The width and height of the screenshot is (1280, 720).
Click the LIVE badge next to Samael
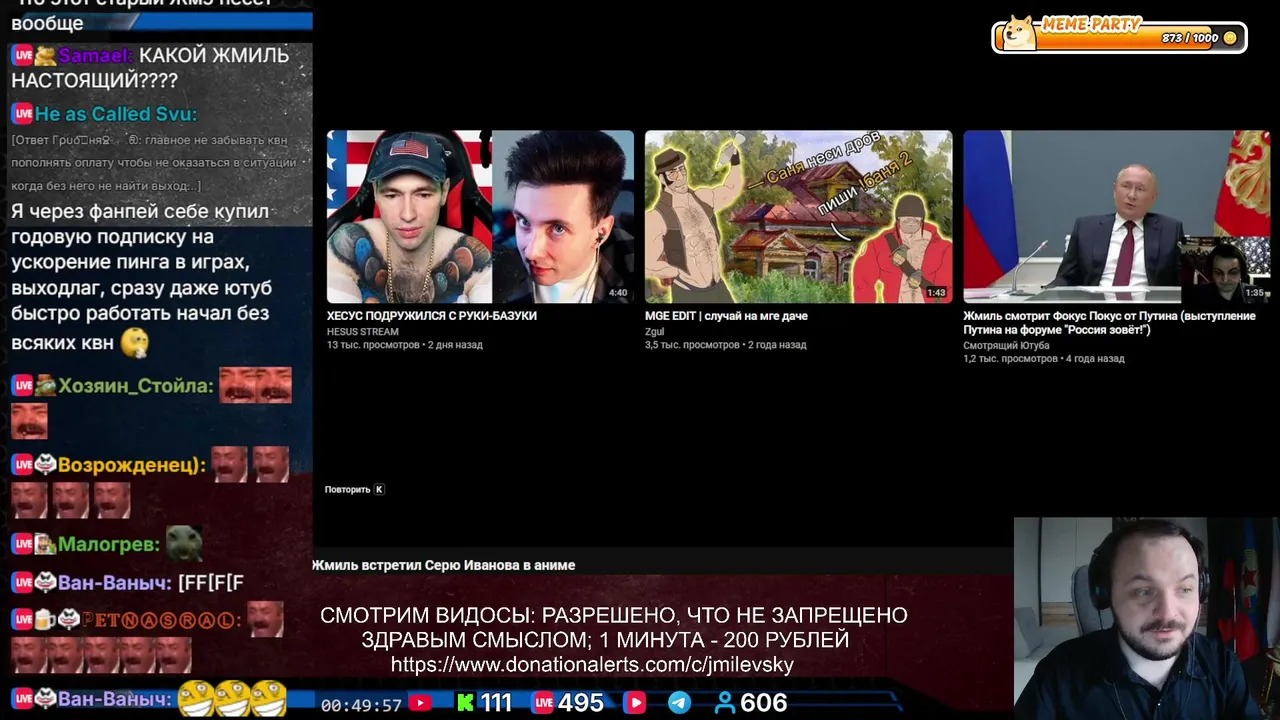(x=22, y=55)
